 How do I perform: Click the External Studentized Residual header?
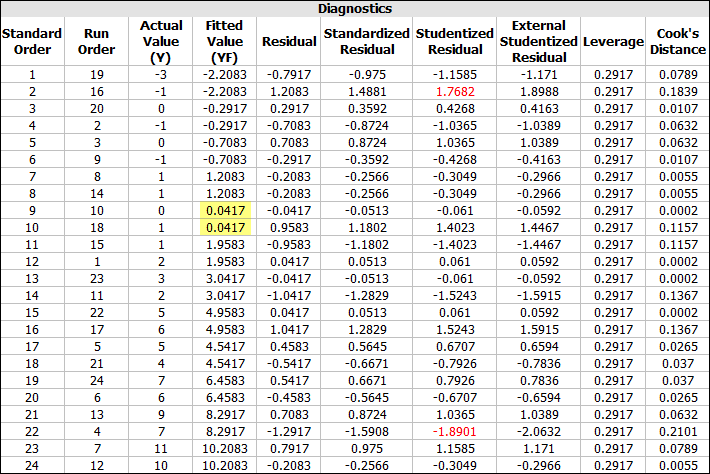click(544, 41)
